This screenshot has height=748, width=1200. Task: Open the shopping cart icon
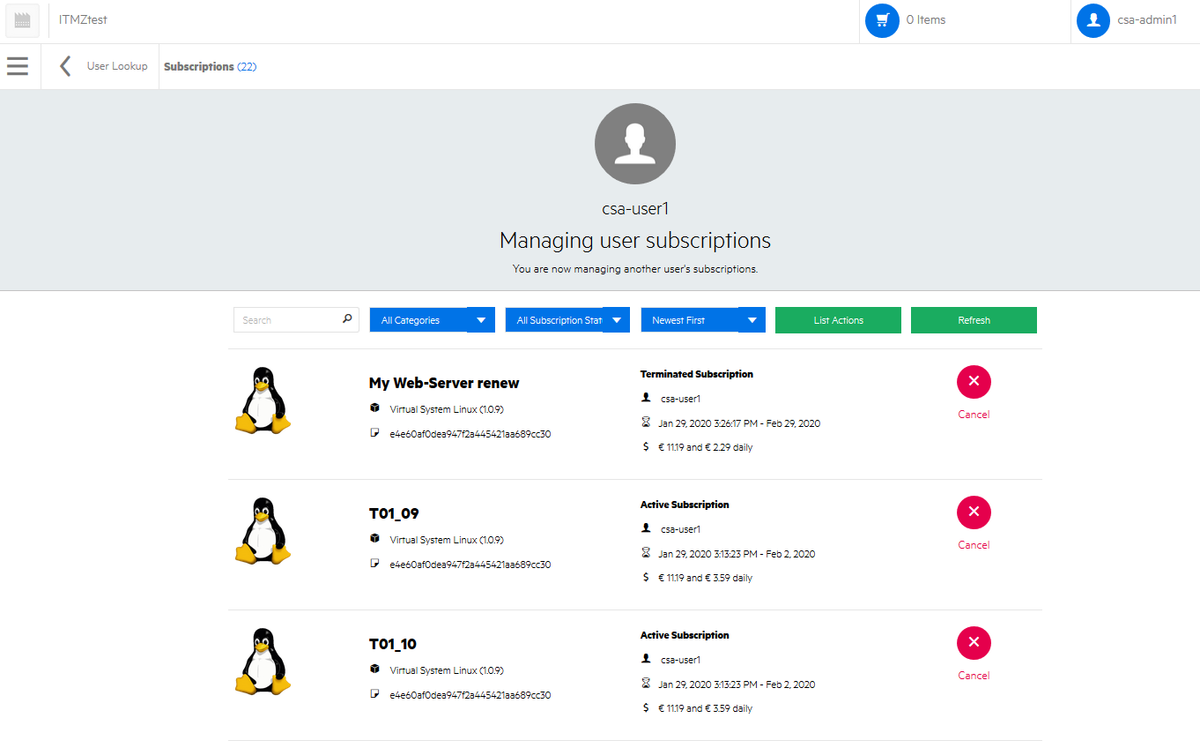[882, 20]
